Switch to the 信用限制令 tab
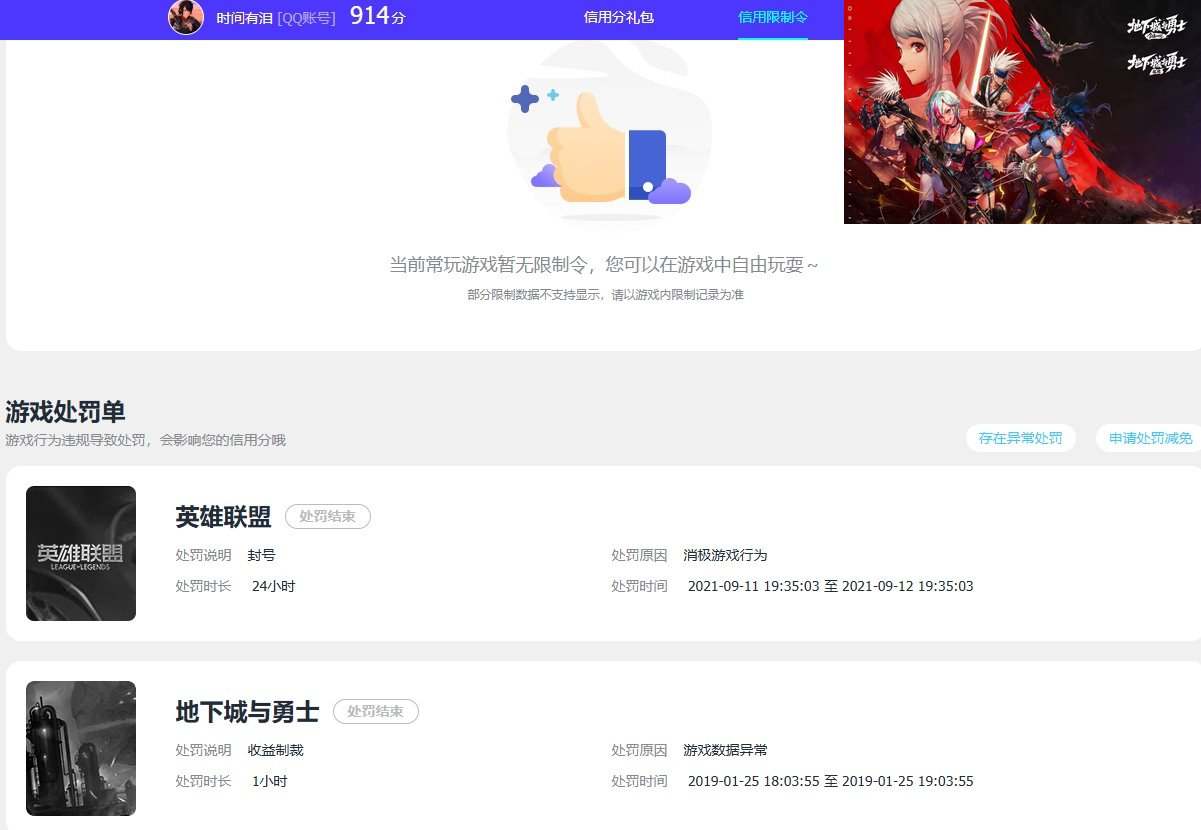The image size is (1201, 830). [773, 17]
